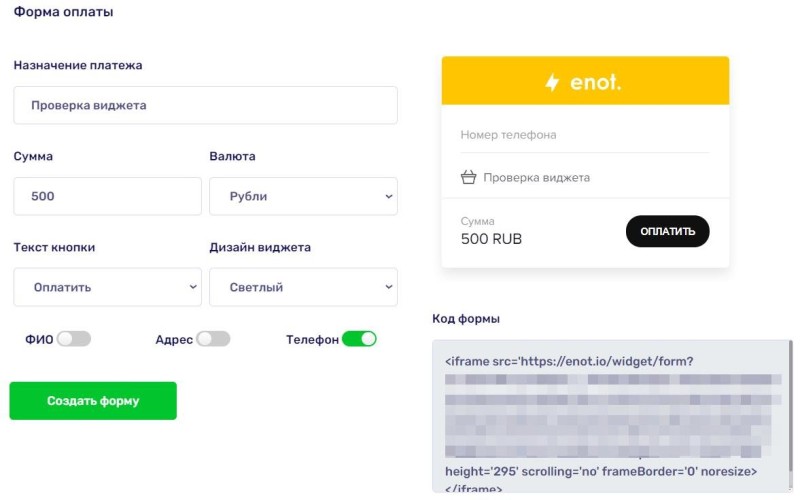This screenshot has height=500, width=800.
Task: Toggle the ФИО switch on
Action: [x=74, y=339]
